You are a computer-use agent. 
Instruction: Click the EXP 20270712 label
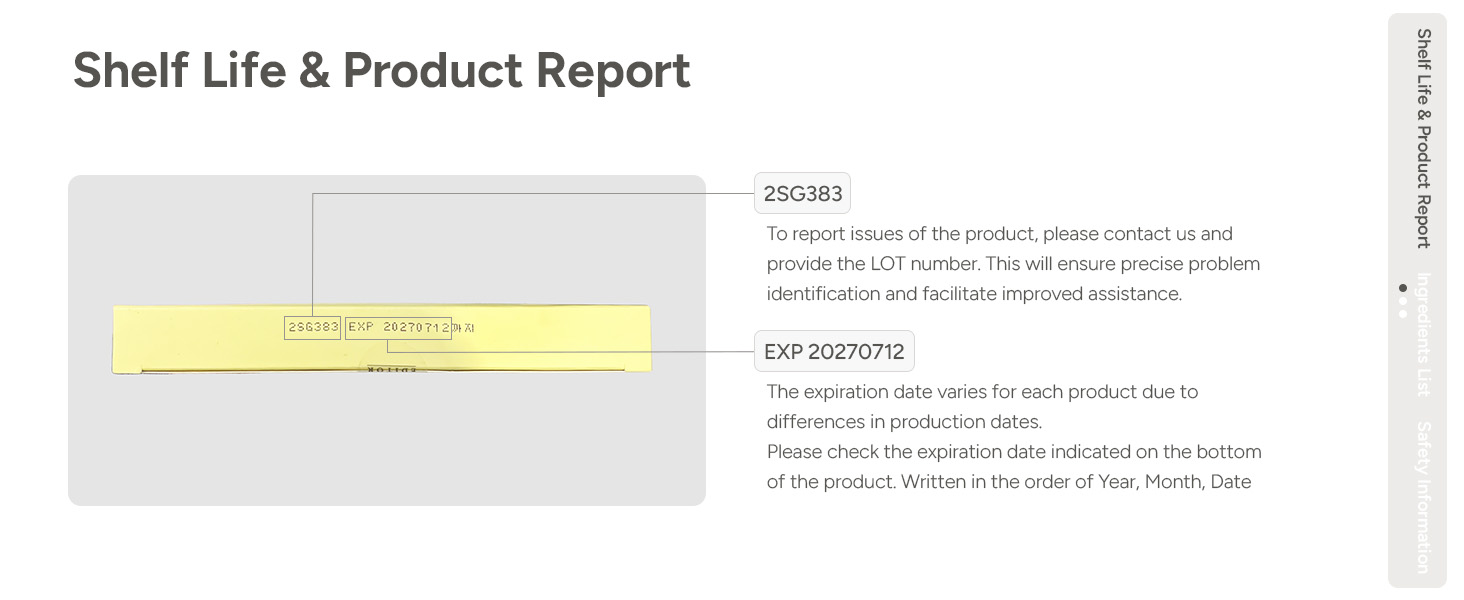click(x=834, y=352)
